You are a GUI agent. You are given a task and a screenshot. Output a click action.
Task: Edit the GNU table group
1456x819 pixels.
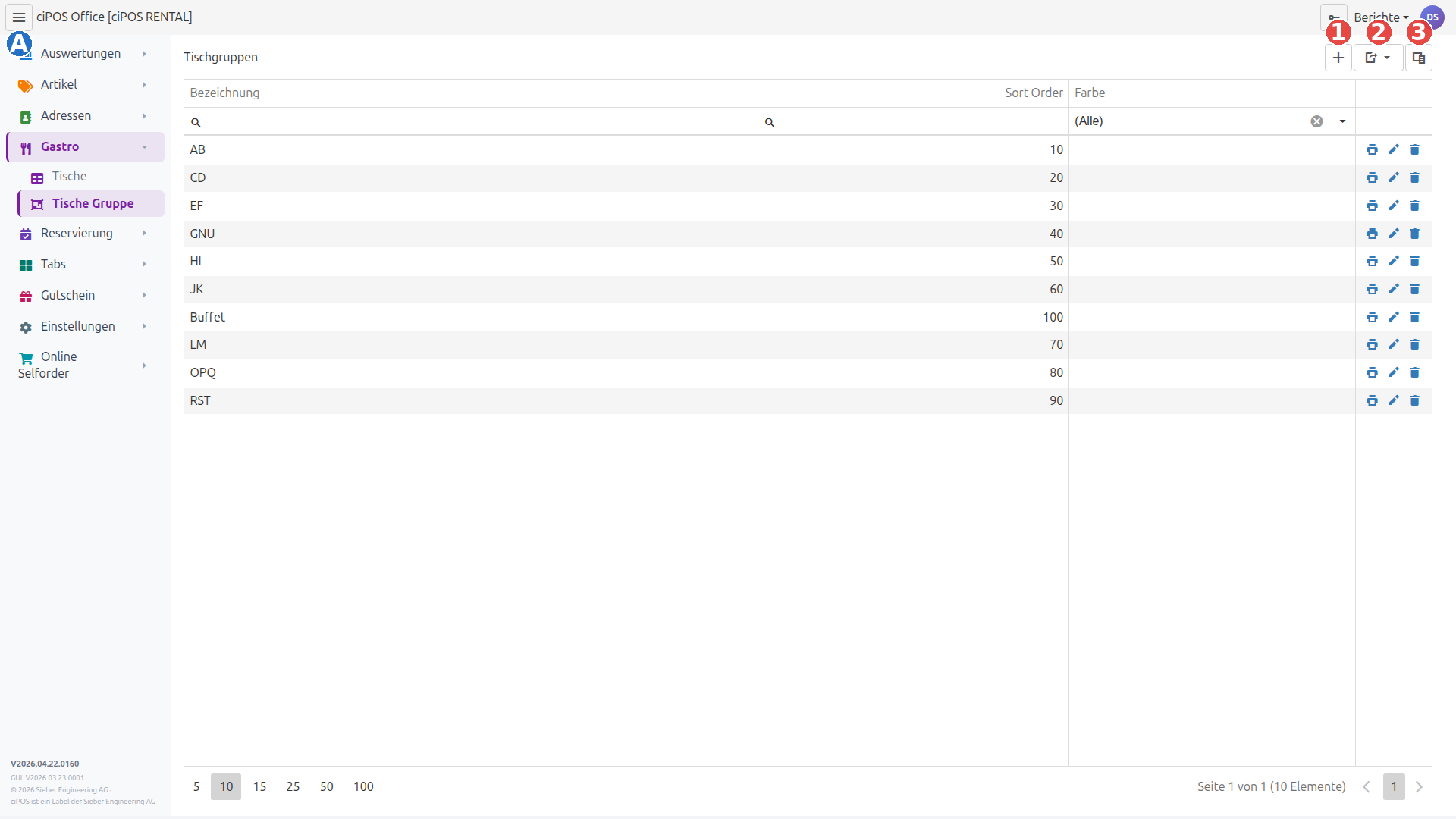tap(1393, 234)
